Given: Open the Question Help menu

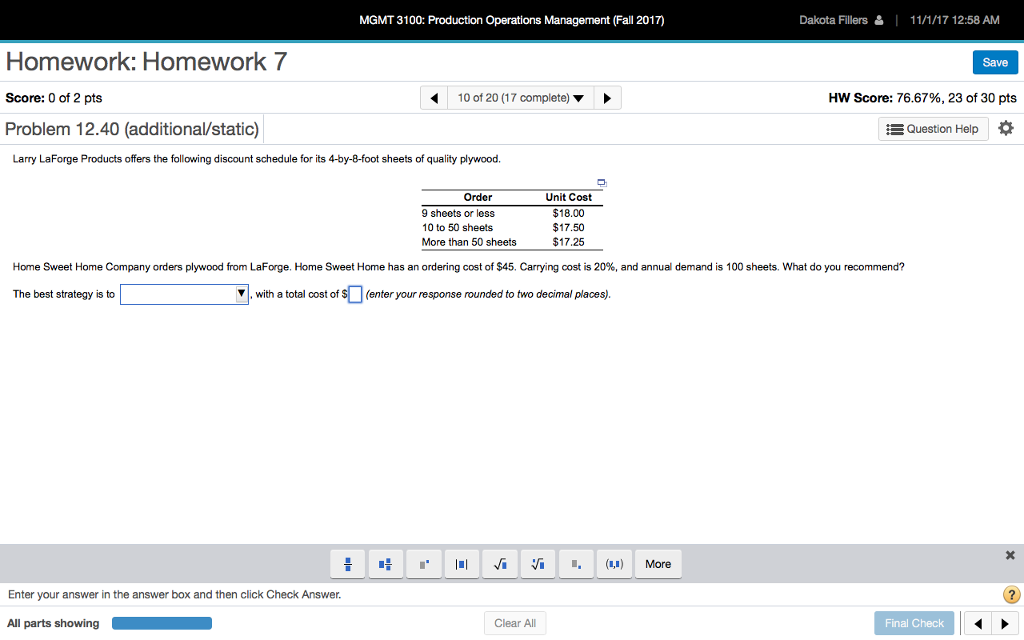Looking at the screenshot, I should tap(932, 128).
